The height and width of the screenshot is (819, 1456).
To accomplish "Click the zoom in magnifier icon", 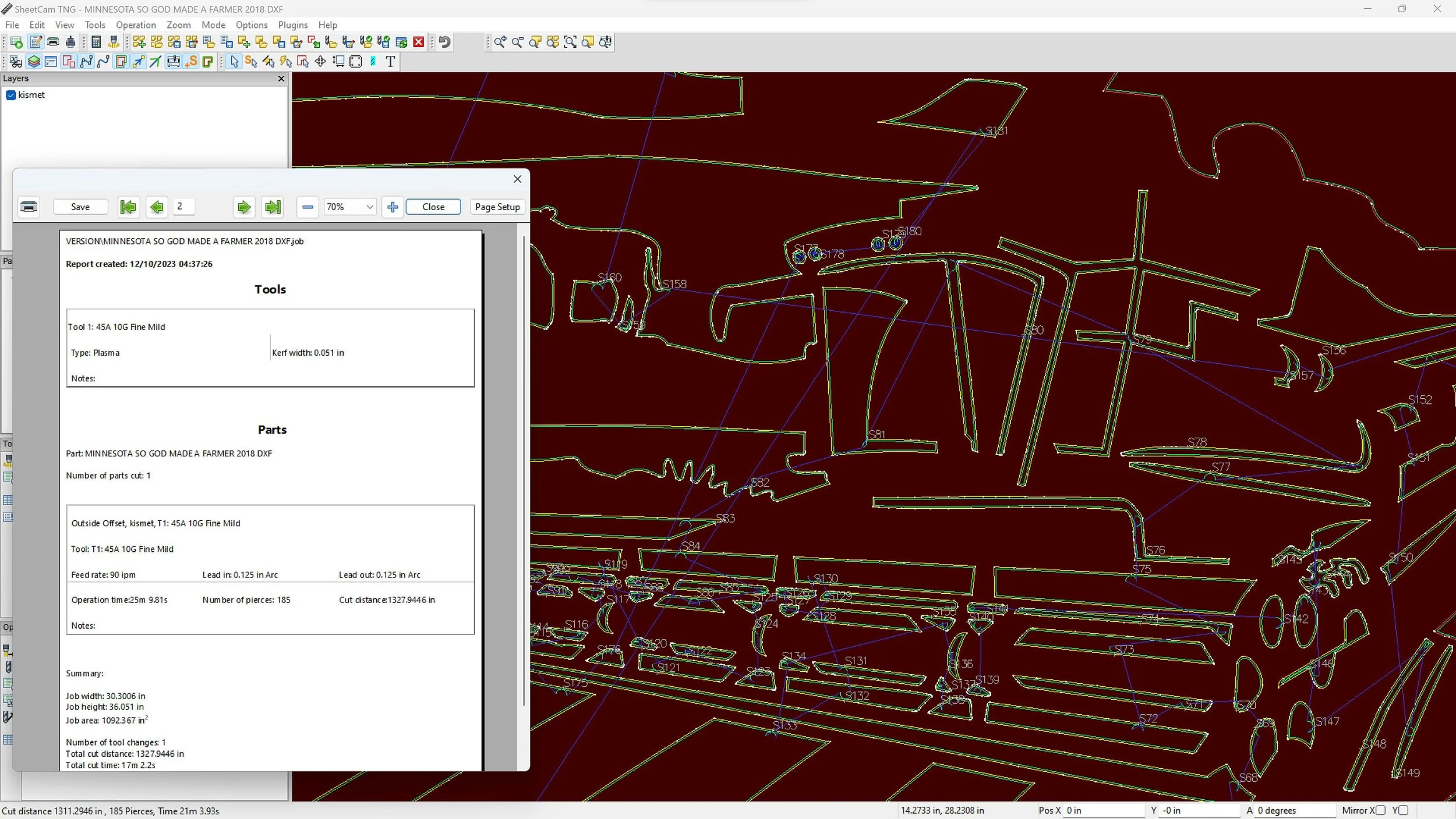I will click(x=500, y=42).
